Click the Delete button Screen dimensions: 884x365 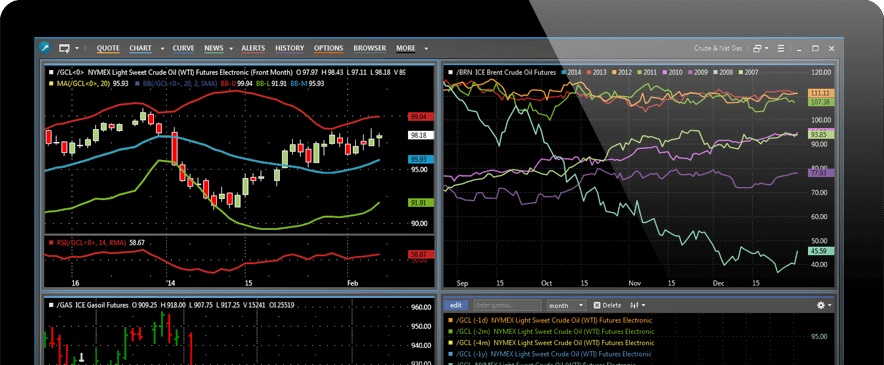607,305
